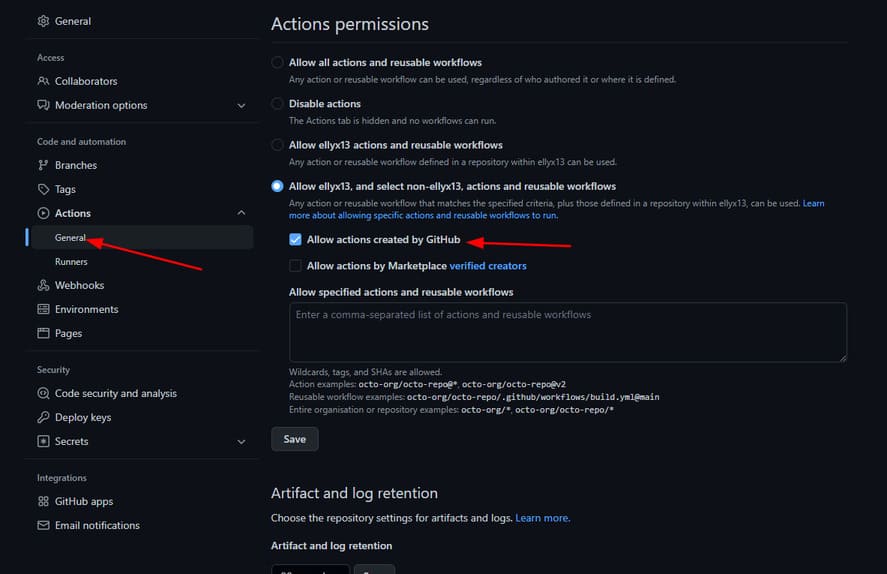Click the Collaborators people icon

pyautogui.click(x=43, y=81)
